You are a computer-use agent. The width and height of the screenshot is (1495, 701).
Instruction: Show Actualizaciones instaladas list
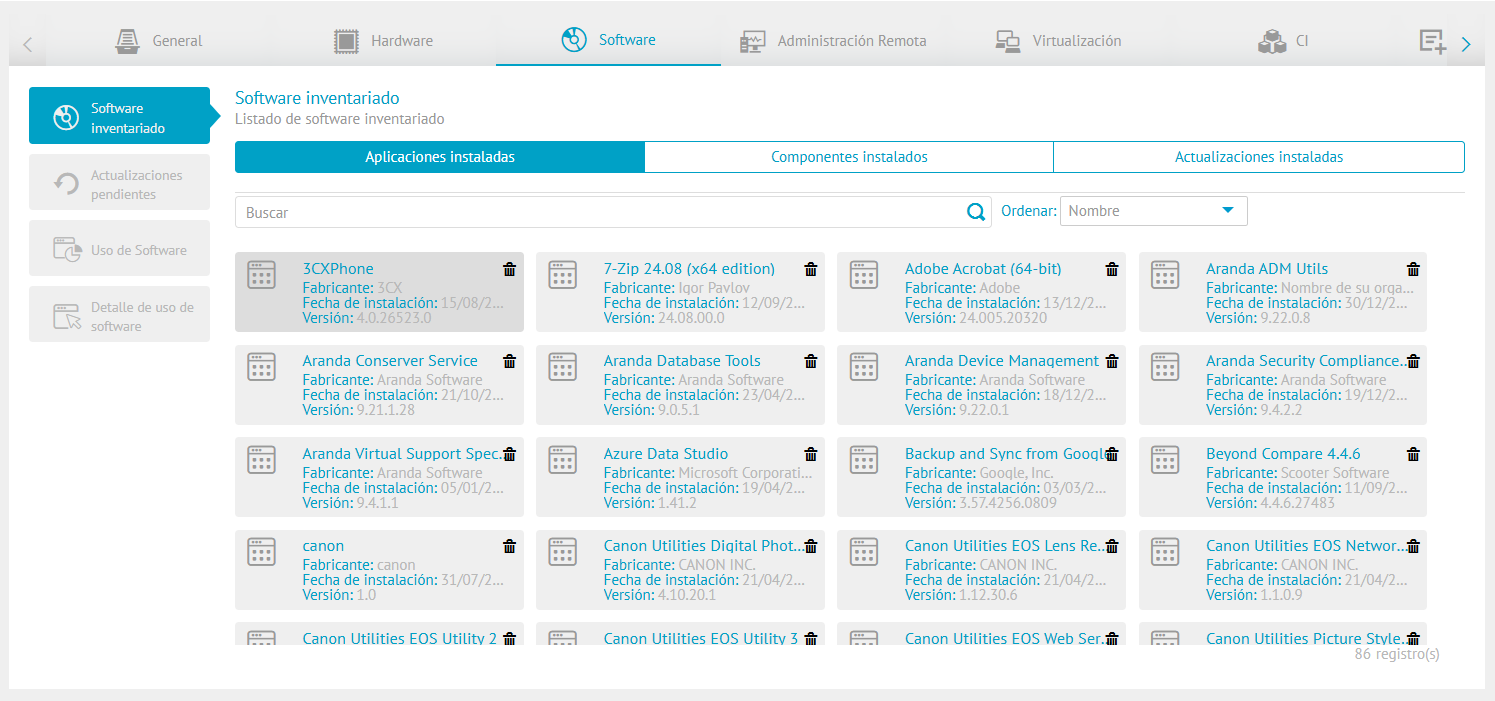(x=1259, y=157)
